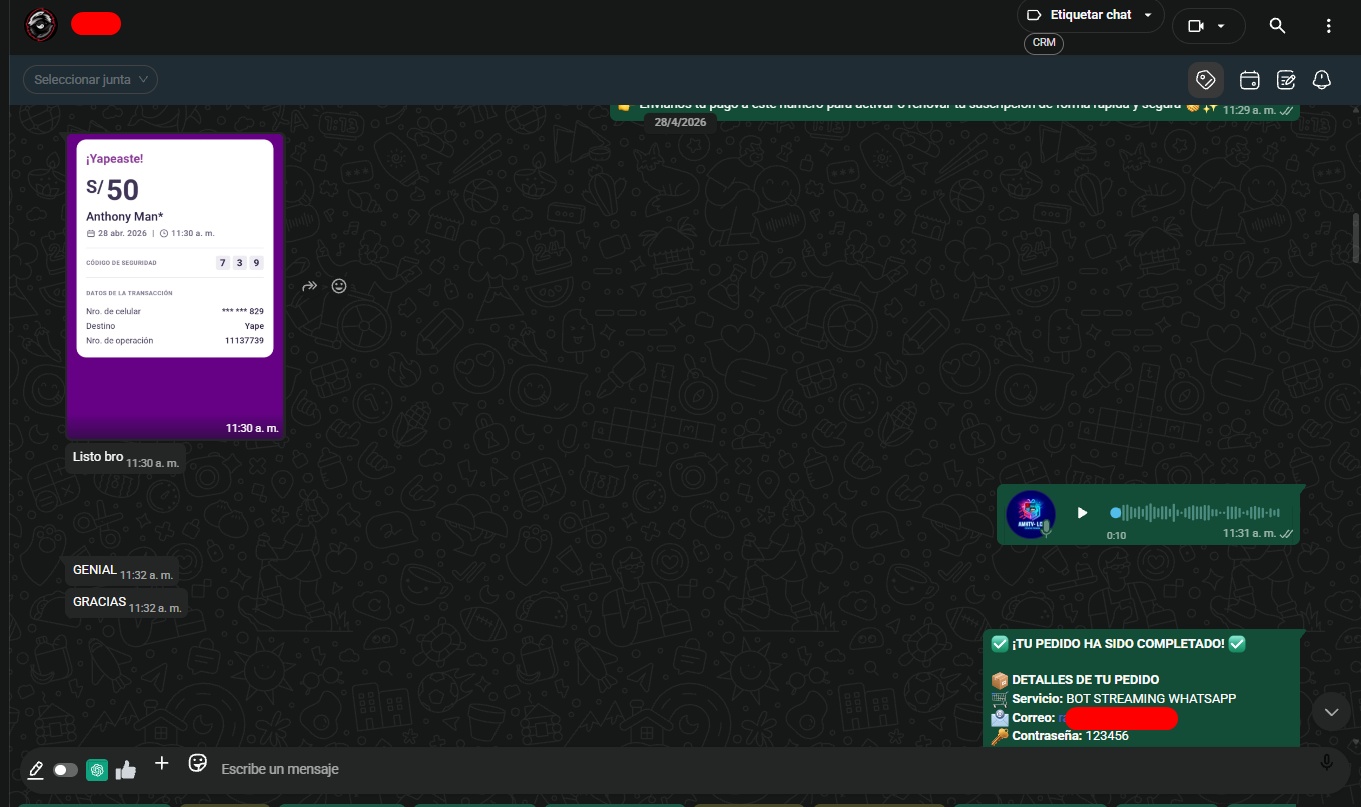Click the chat scrollbar thumb
This screenshot has width=1361, height=807.
click(x=1356, y=236)
